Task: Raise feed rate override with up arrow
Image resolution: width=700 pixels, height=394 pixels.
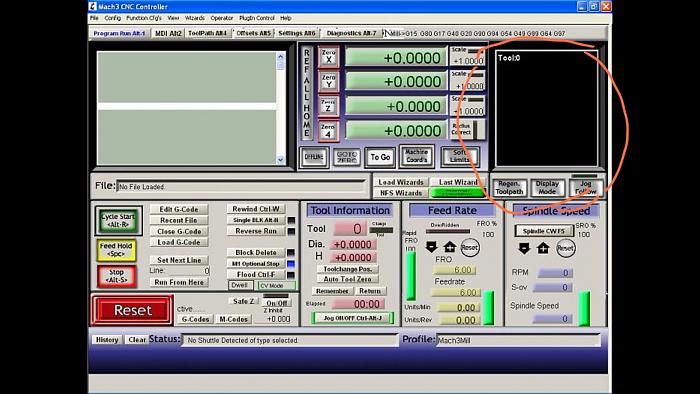Action: coord(450,247)
